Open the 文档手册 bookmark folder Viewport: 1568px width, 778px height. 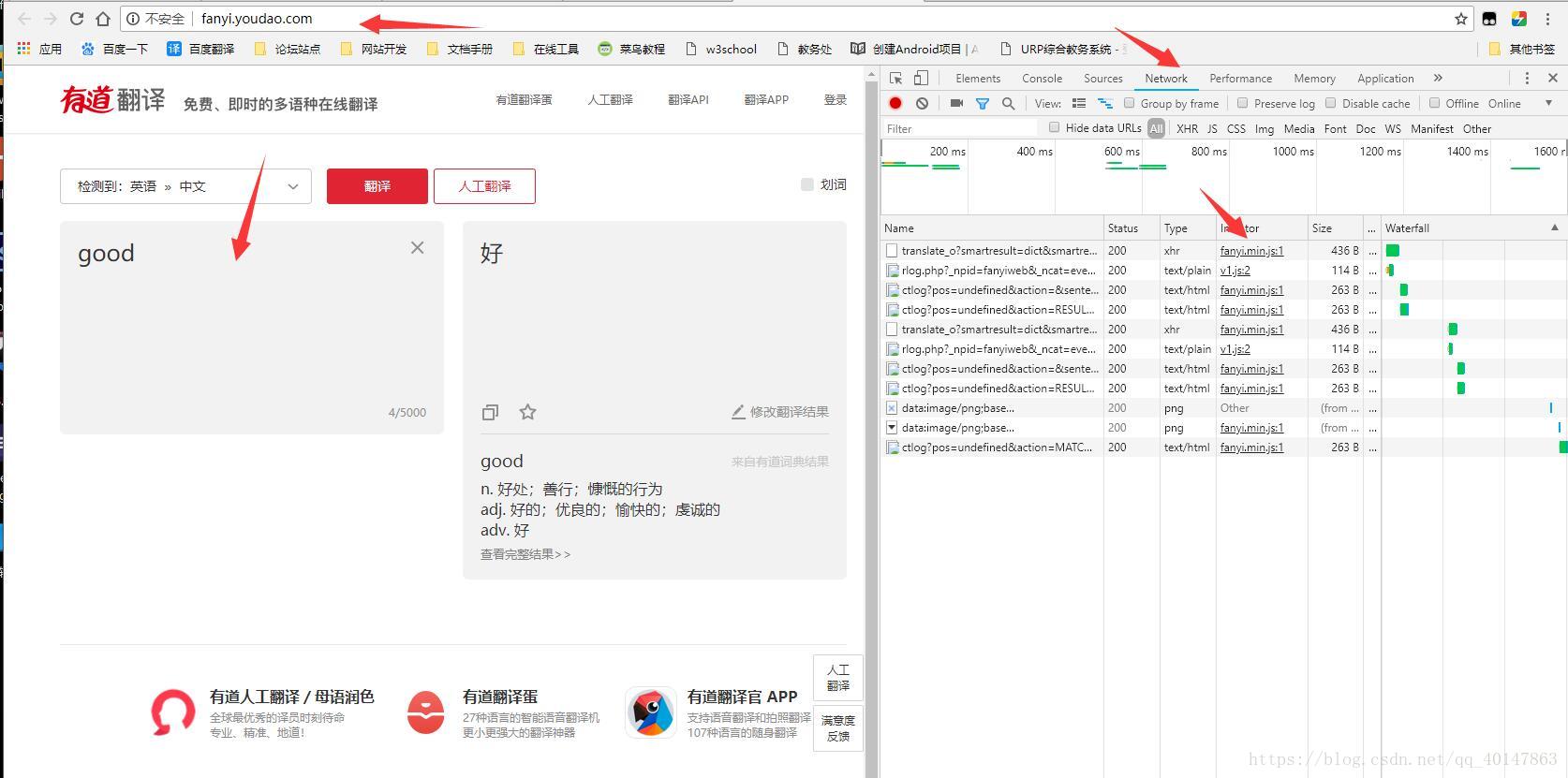point(459,49)
